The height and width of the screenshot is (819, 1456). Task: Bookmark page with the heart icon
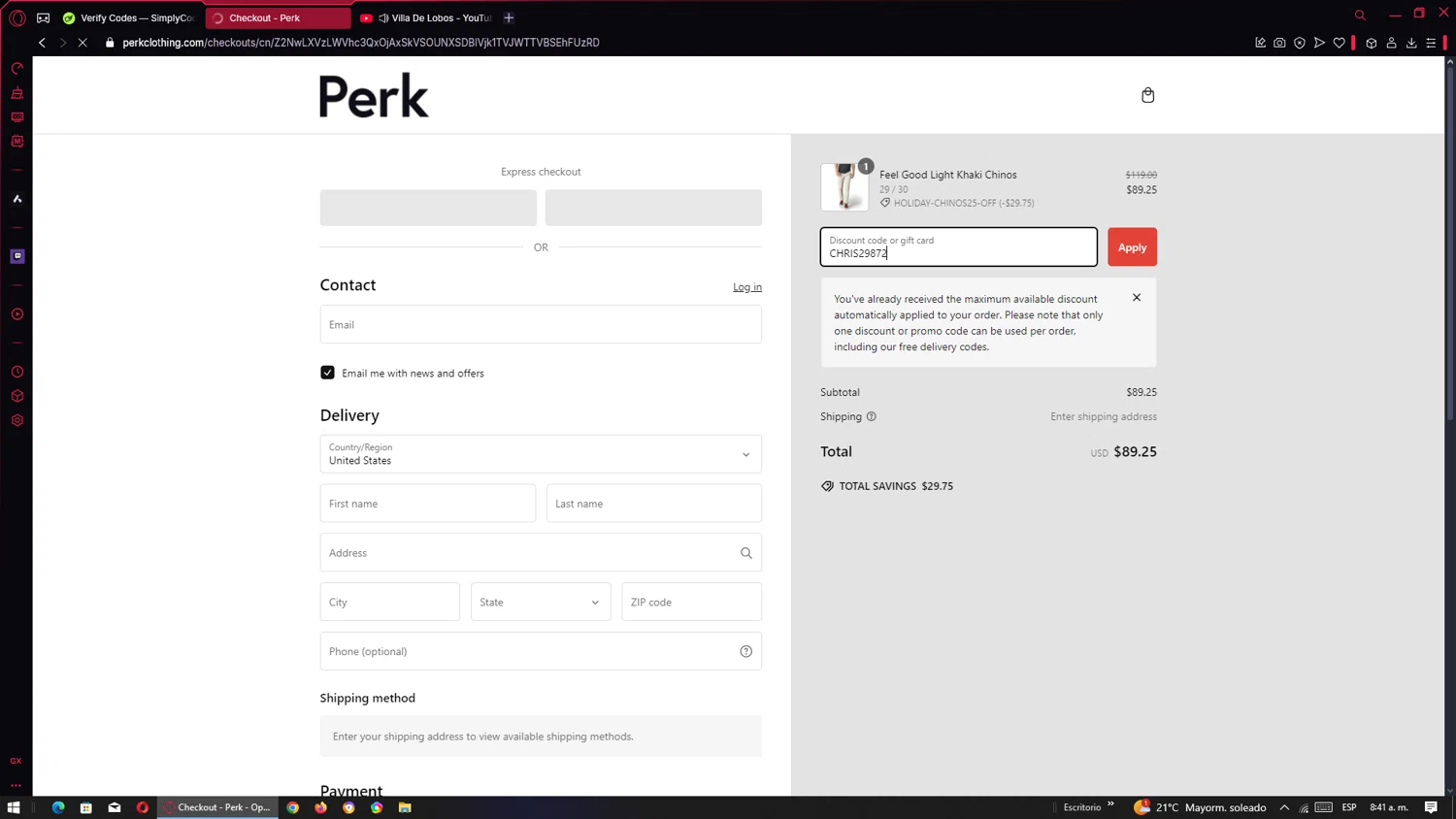click(1340, 43)
